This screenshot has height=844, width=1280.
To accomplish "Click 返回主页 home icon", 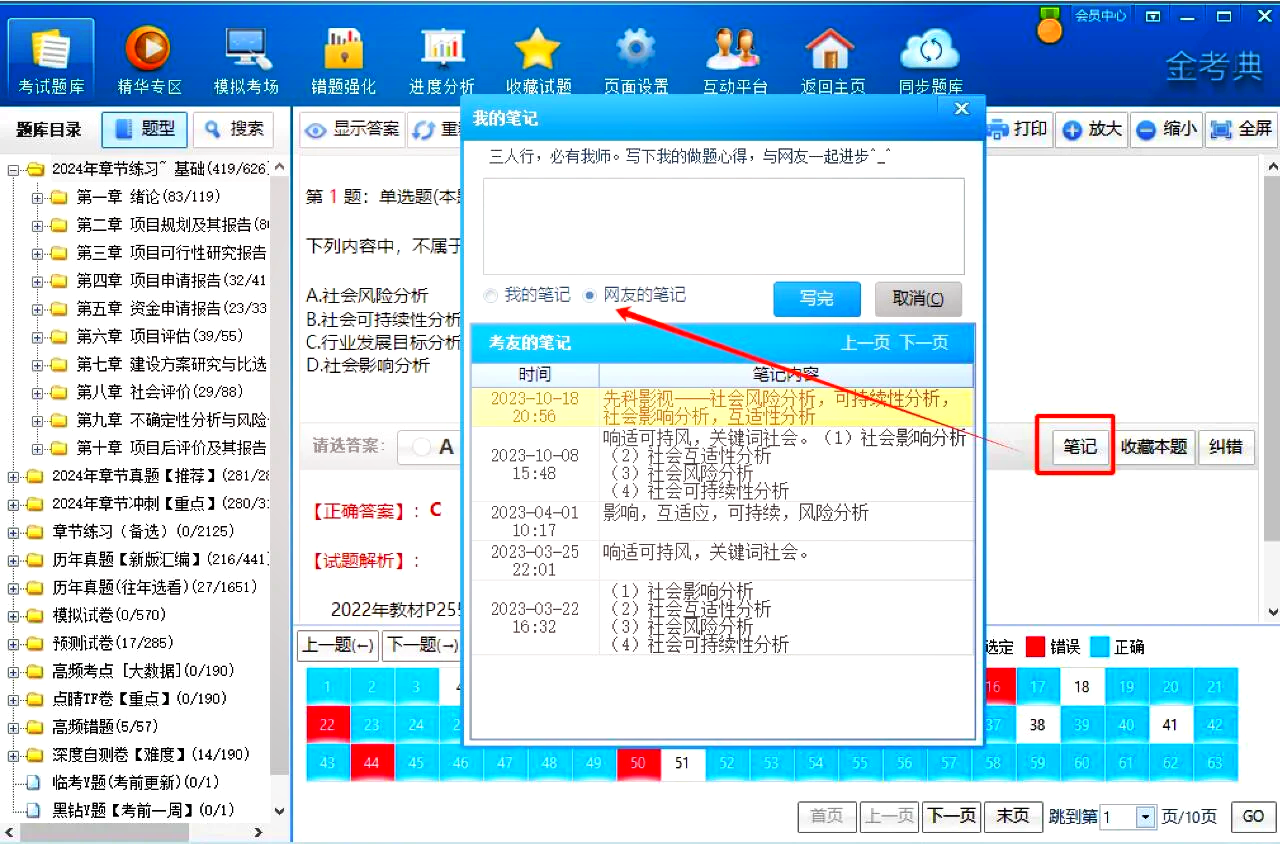I will pos(832,59).
